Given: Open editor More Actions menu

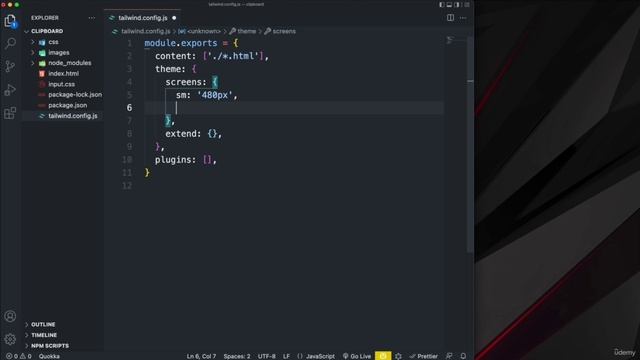Looking at the screenshot, I should (x=463, y=18).
